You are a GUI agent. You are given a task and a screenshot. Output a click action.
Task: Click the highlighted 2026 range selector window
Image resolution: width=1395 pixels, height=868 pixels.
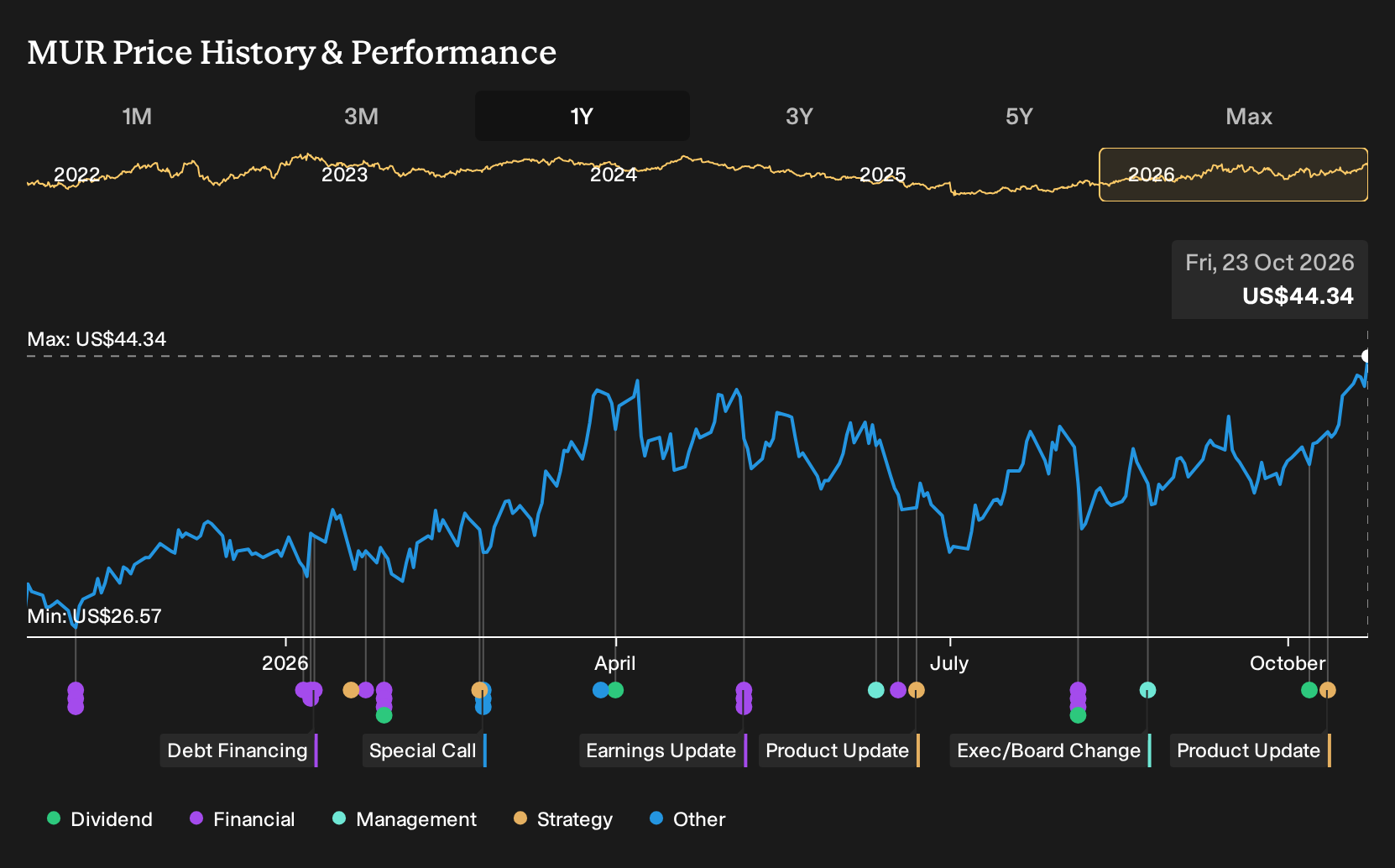pyautogui.click(x=1234, y=175)
